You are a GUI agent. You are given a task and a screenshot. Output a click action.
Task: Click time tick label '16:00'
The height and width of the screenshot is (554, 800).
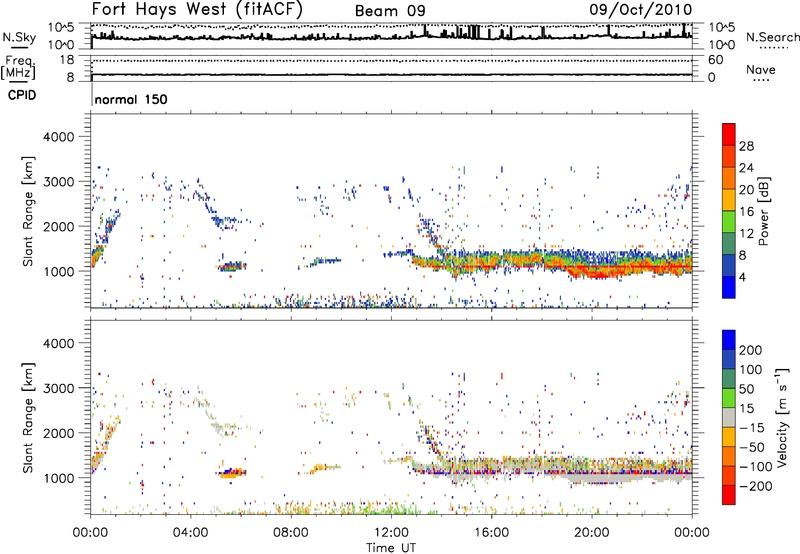(x=491, y=533)
